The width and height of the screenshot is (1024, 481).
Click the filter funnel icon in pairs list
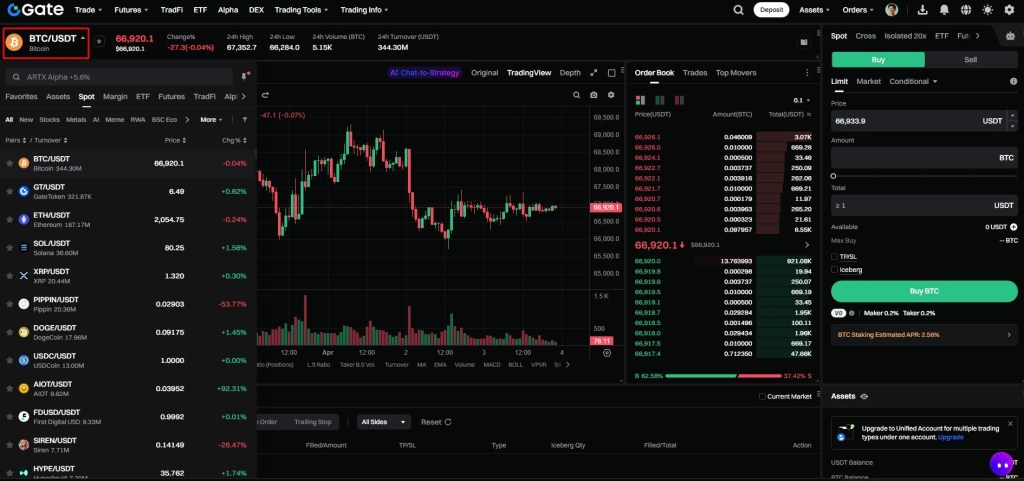(x=245, y=120)
